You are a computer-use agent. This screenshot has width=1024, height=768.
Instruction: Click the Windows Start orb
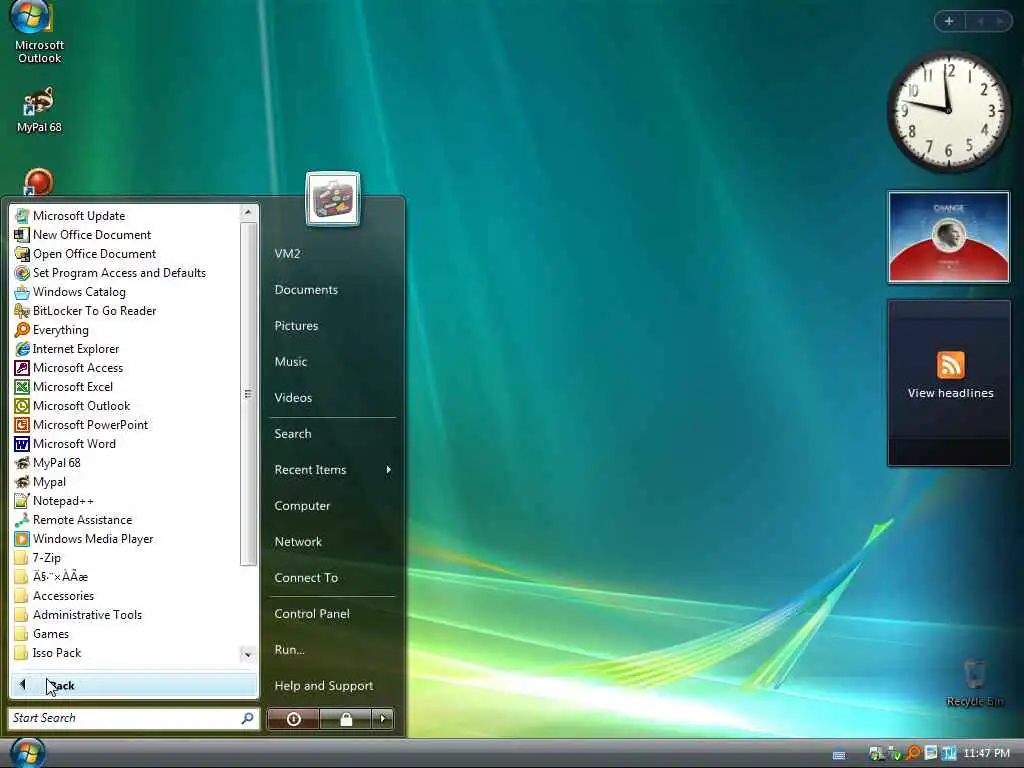[x=27, y=752]
